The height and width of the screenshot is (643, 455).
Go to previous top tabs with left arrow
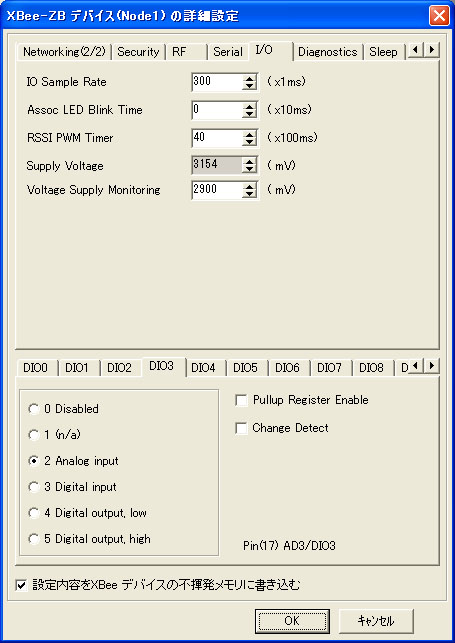coord(416,50)
